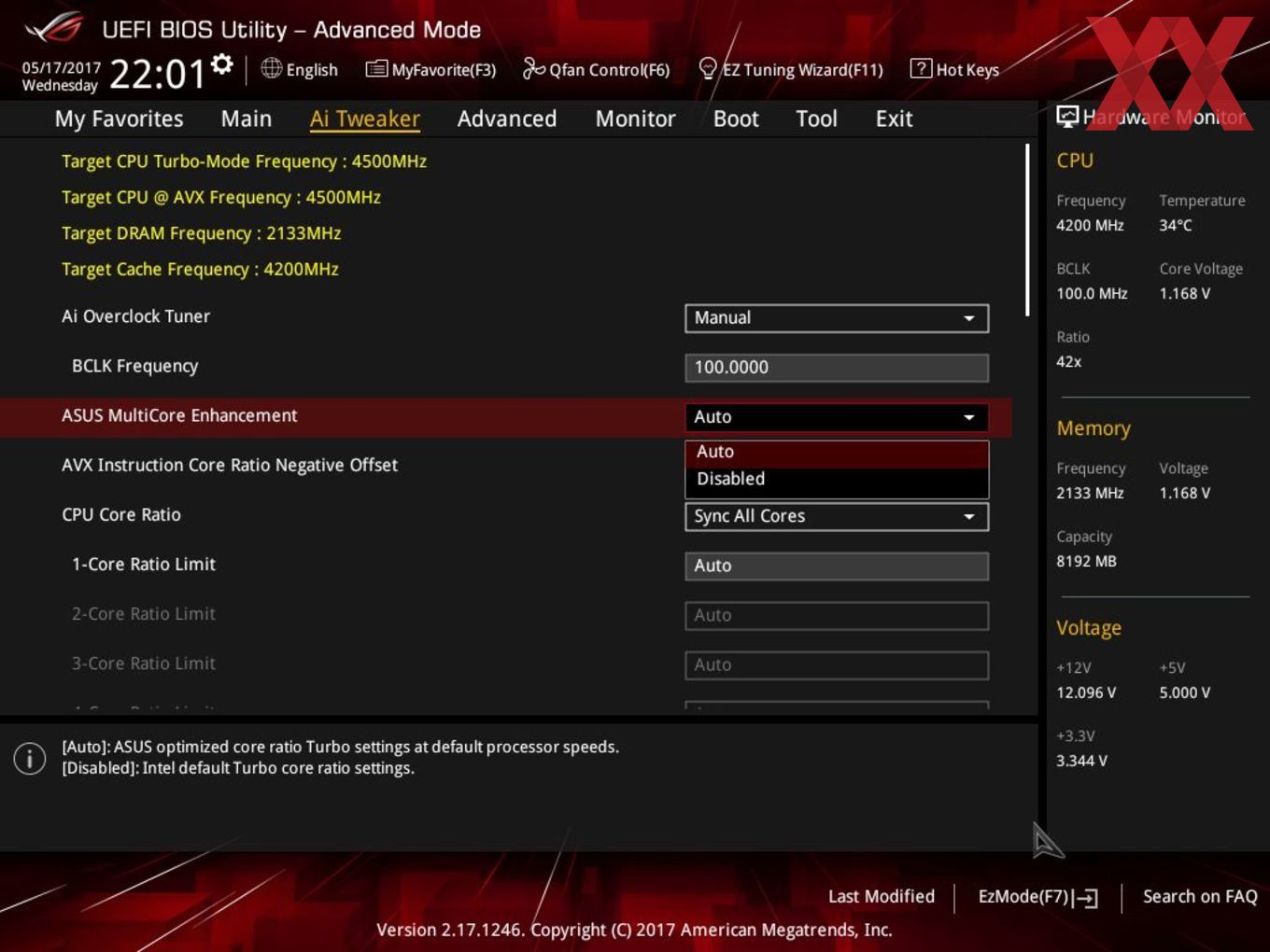Collapse the ASUS MultiCore Enhancement dropdown
This screenshot has height=952, width=1270.
tap(837, 417)
